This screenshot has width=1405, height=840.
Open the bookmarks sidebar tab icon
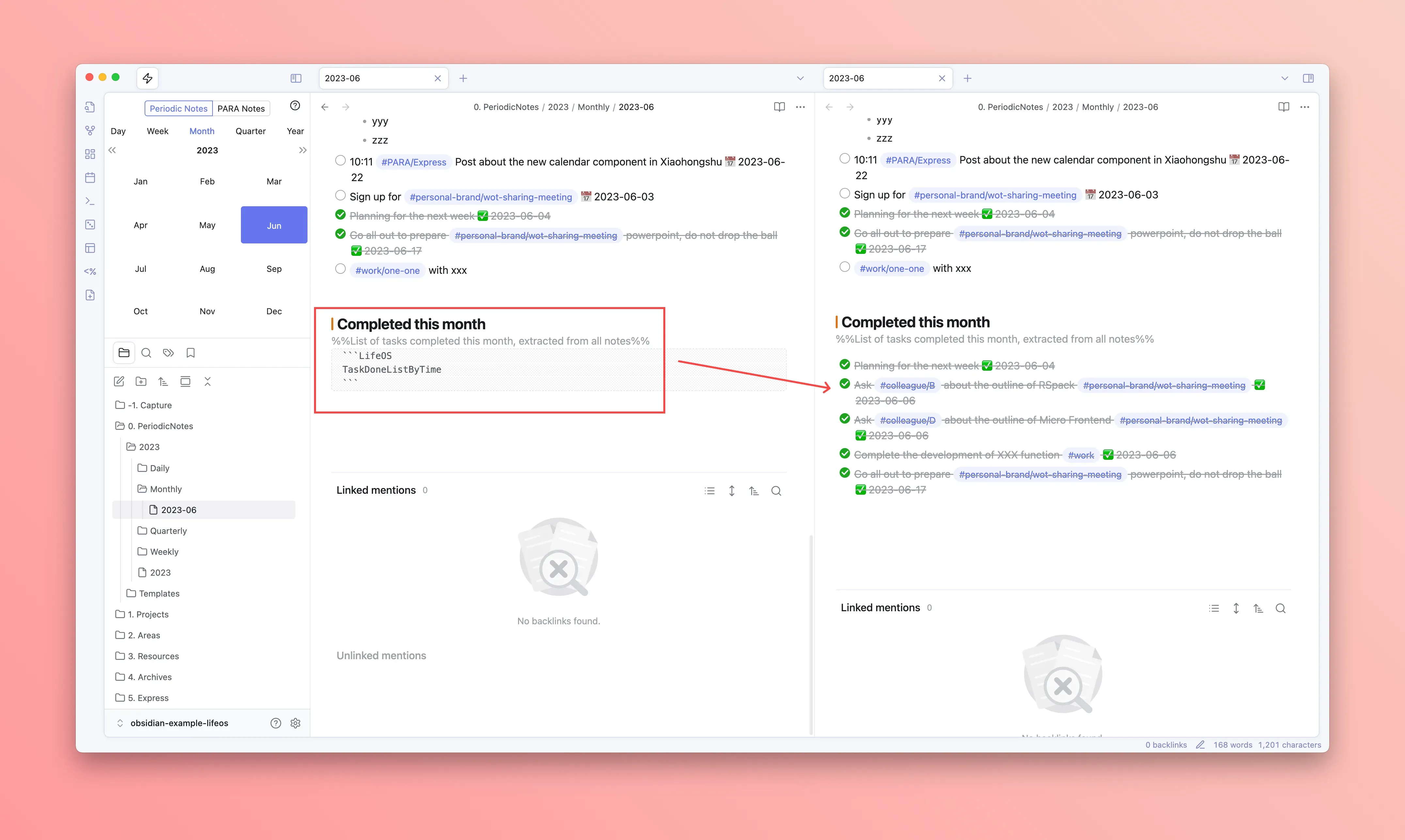coord(191,353)
